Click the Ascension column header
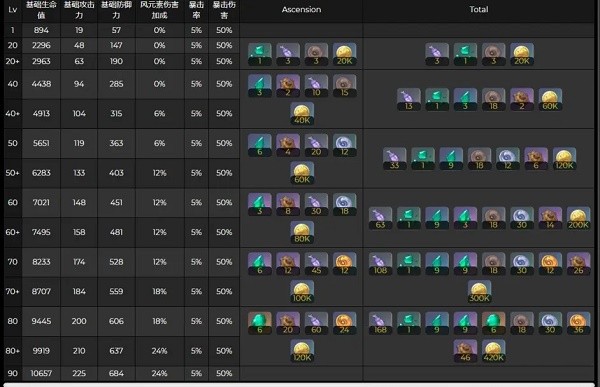 tap(302, 10)
